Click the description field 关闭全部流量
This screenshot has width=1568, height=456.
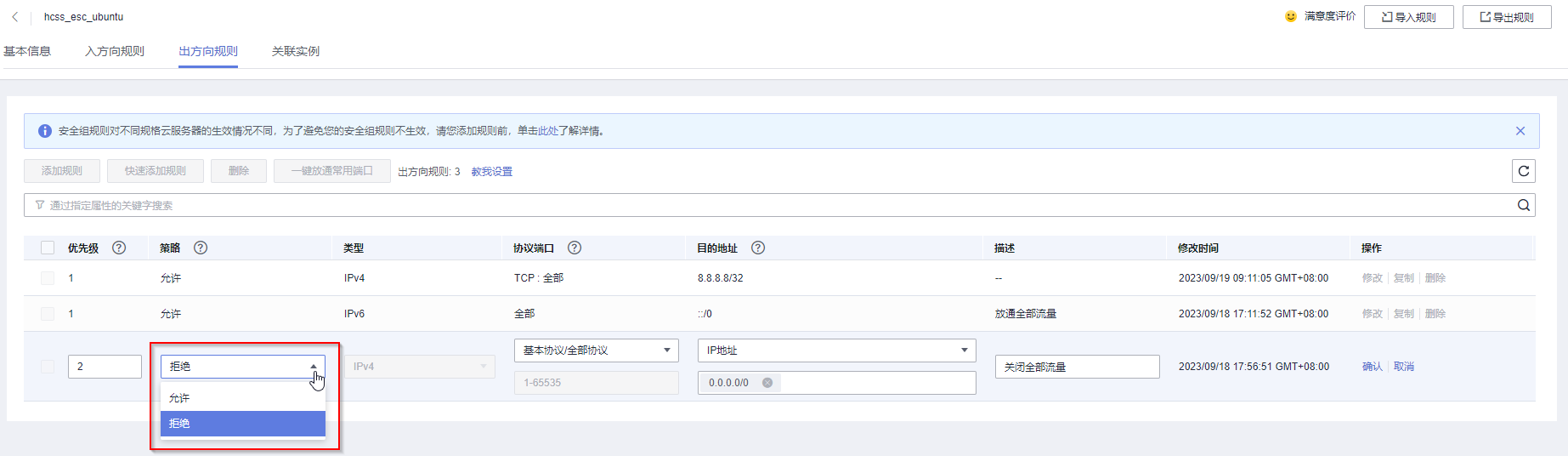[x=1078, y=367]
